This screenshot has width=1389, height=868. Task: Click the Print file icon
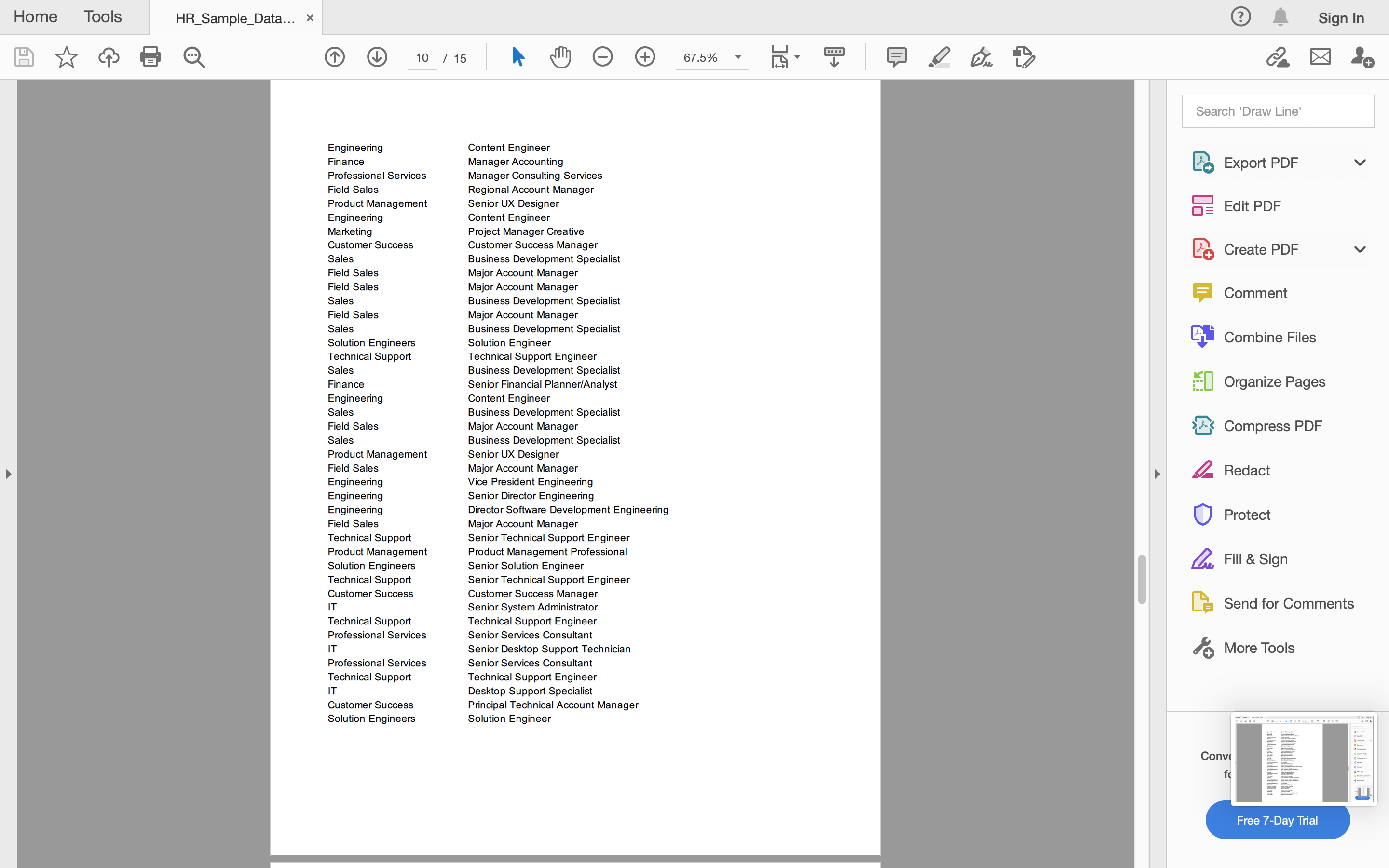tap(150, 57)
